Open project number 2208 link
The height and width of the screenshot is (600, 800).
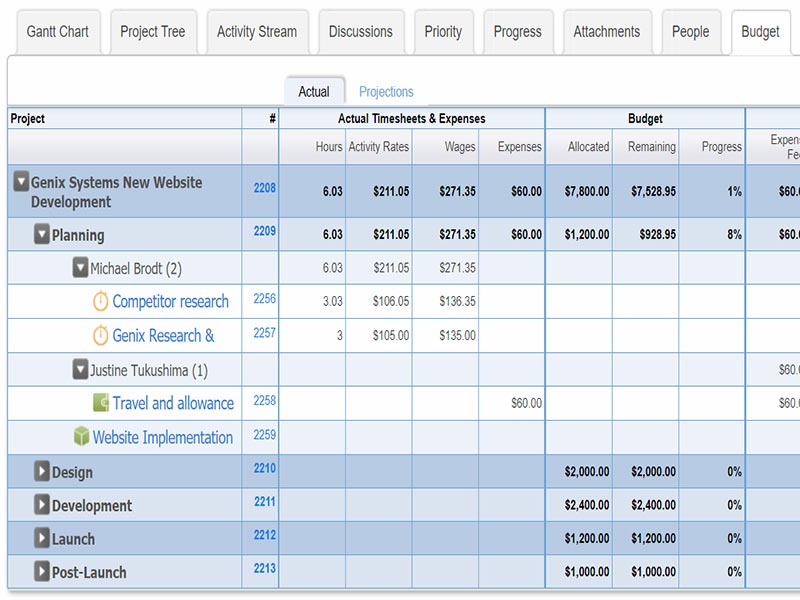click(x=264, y=188)
